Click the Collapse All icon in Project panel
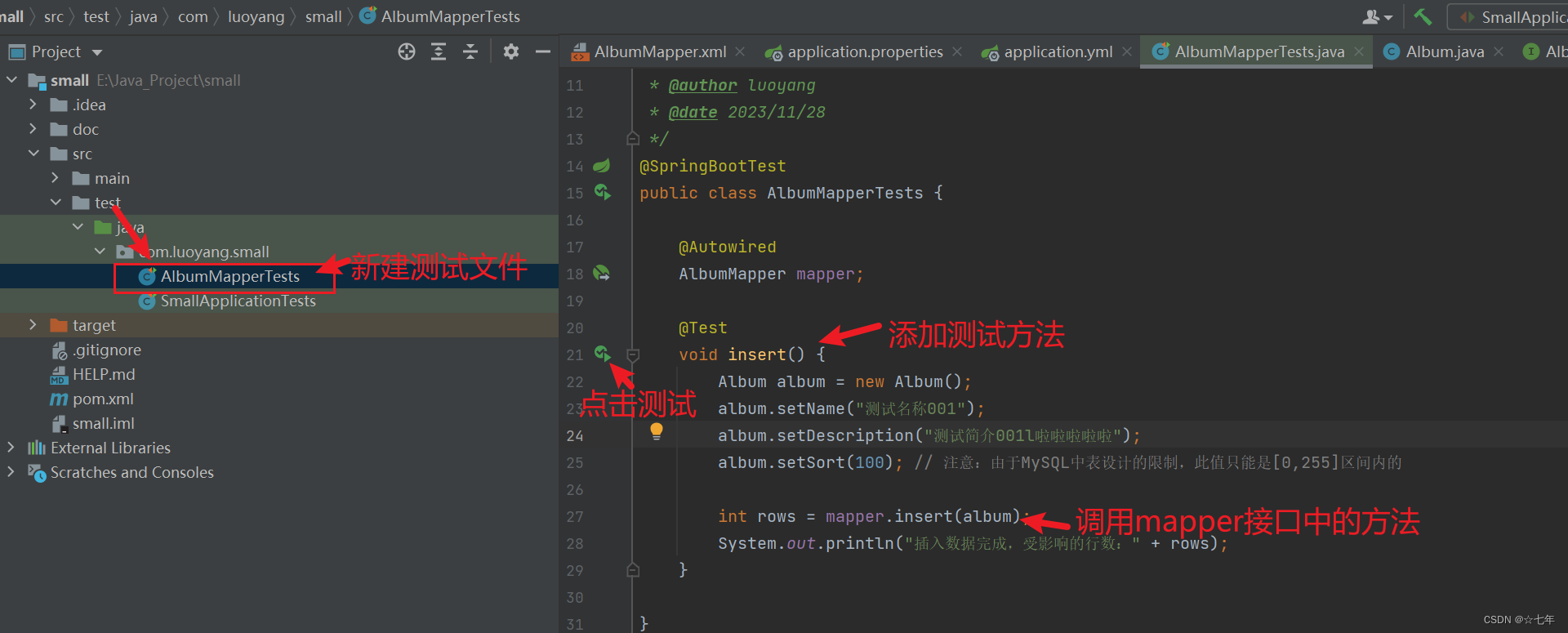Image resolution: width=1568 pixels, height=633 pixels. (470, 51)
